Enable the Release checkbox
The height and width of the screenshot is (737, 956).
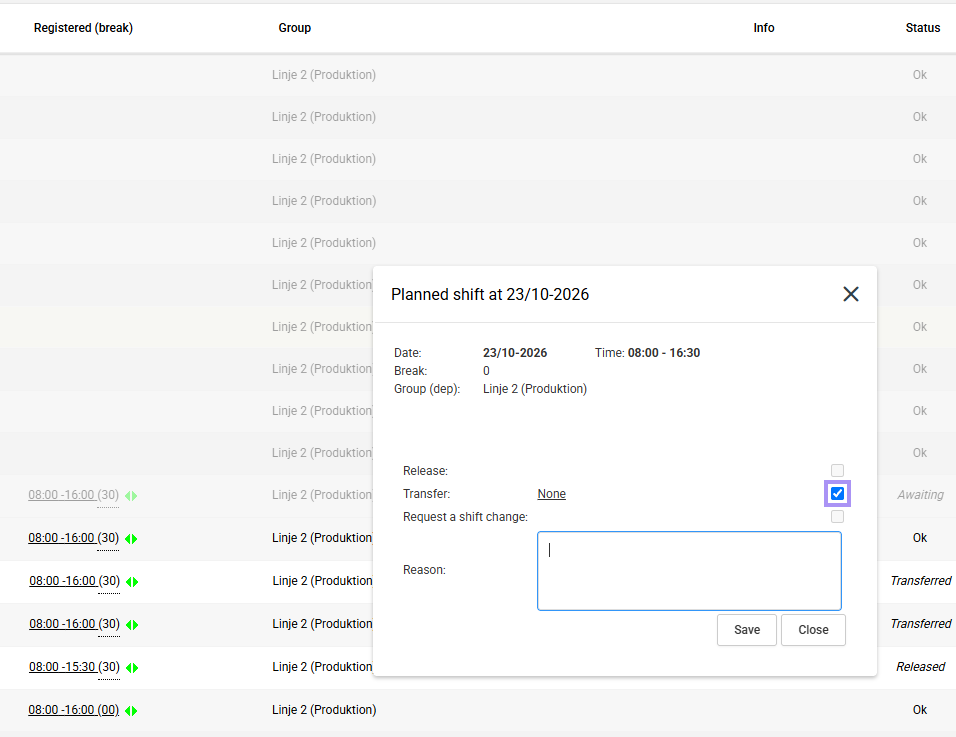click(x=837, y=470)
